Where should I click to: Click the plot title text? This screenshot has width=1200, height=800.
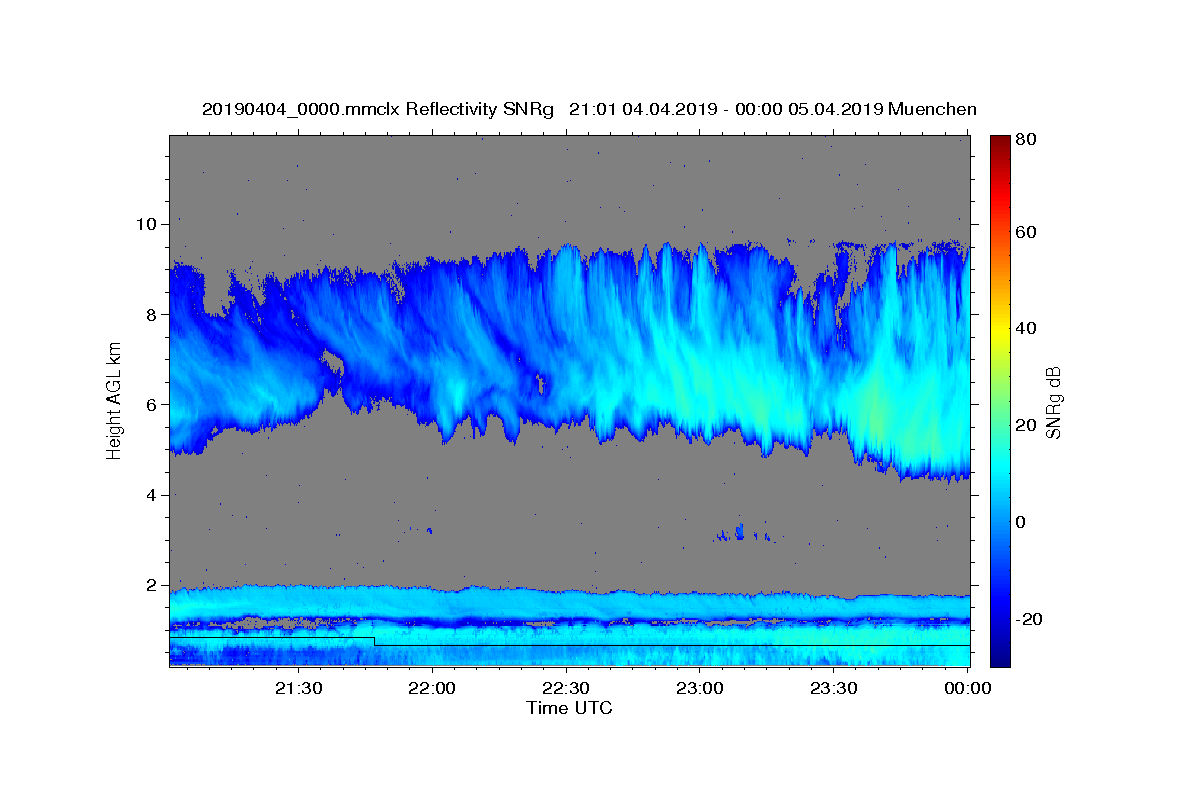pos(589,109)
